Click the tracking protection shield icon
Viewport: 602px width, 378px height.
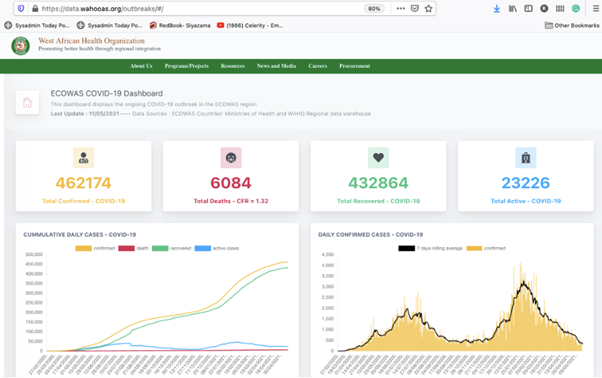click(21, 8)
